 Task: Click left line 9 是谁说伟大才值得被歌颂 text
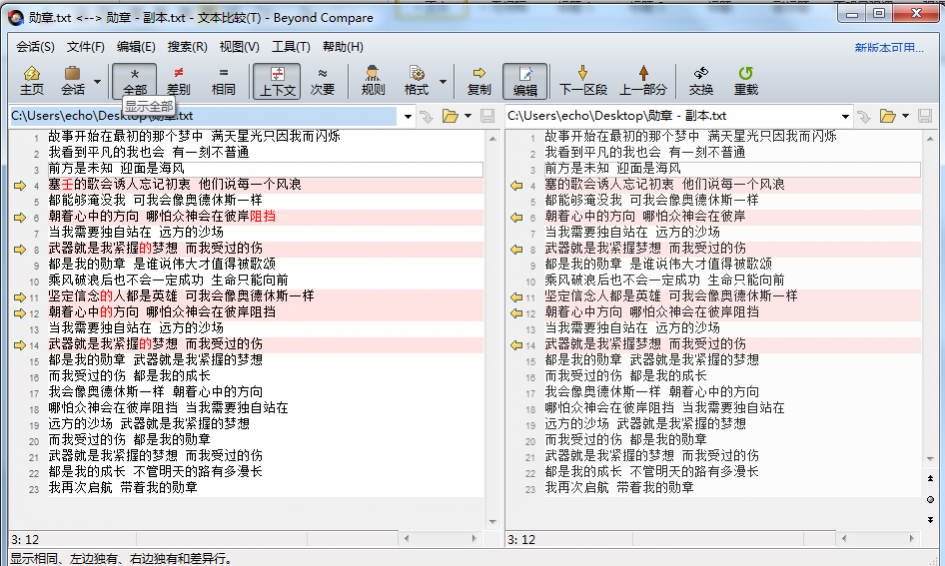[204, 264]
